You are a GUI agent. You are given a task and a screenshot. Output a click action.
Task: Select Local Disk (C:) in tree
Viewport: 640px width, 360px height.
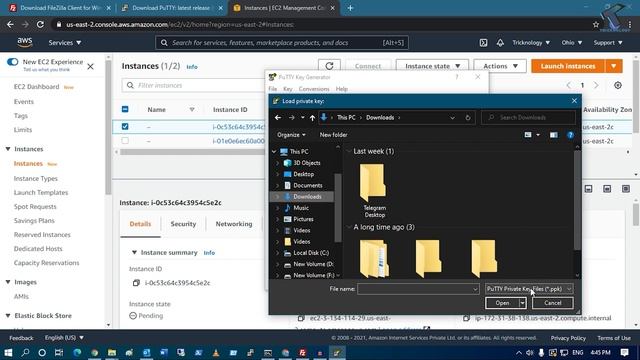click(x=311, y=253)
